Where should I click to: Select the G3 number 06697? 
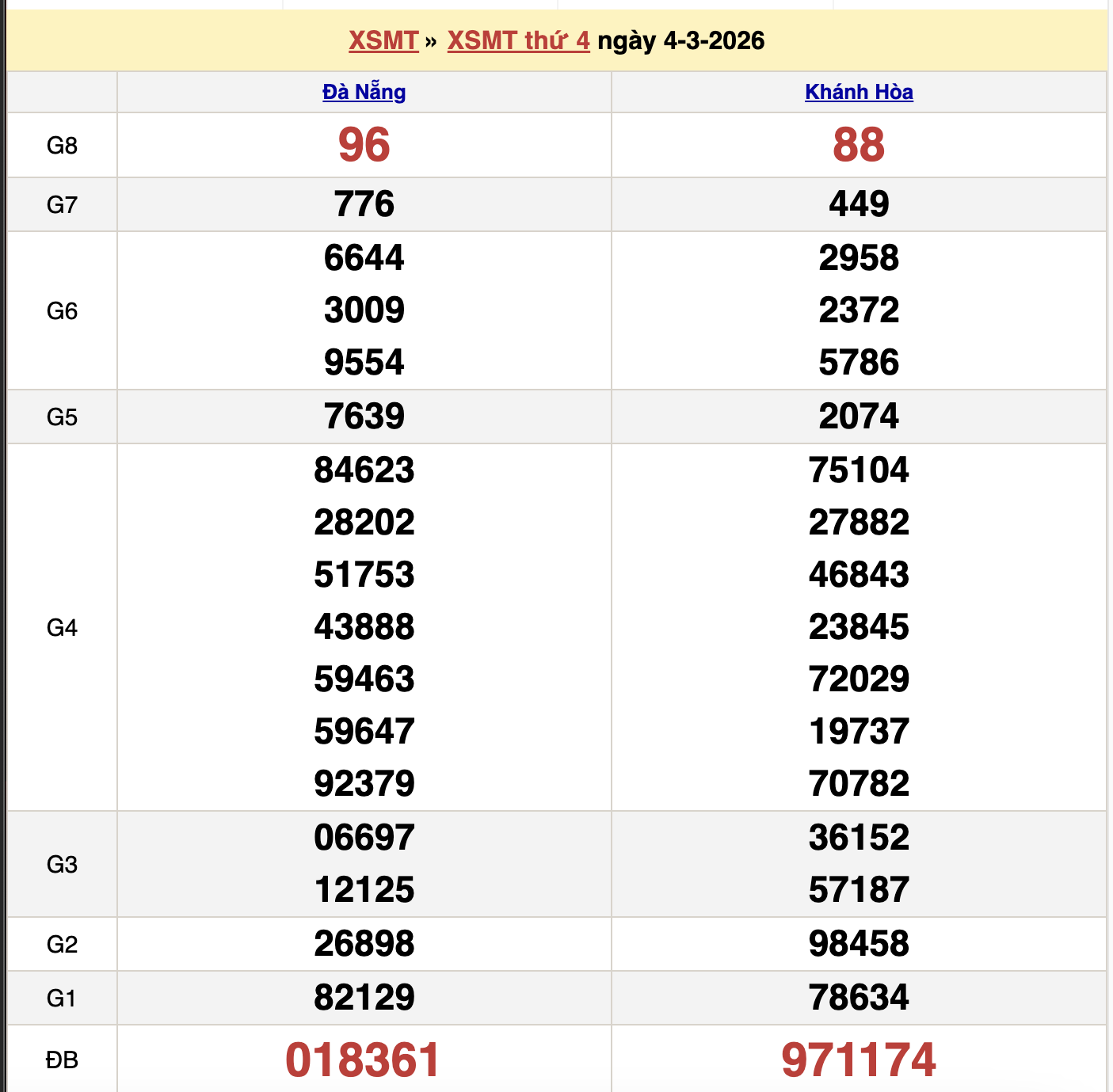364,838
